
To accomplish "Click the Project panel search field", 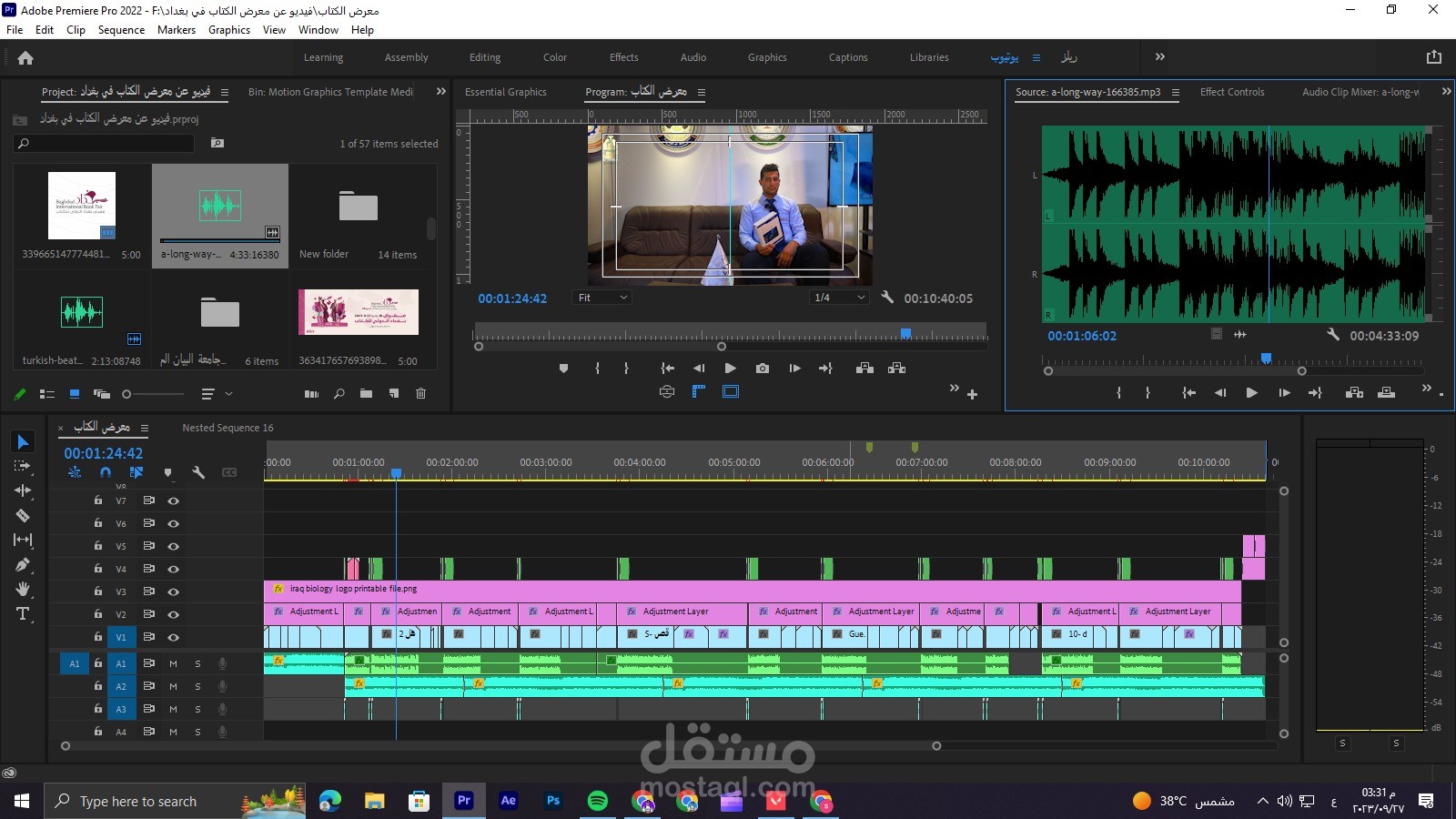I will point(104,144).
